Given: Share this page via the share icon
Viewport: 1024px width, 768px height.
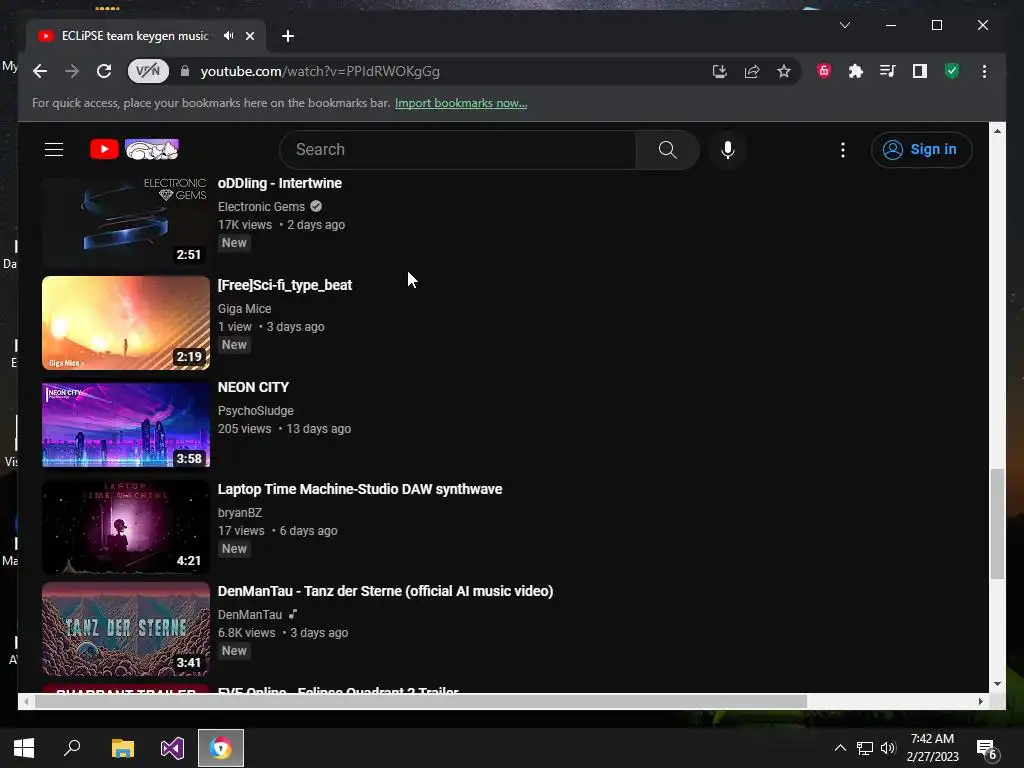Looking at the screenshot, I should (x=752, y=71).
